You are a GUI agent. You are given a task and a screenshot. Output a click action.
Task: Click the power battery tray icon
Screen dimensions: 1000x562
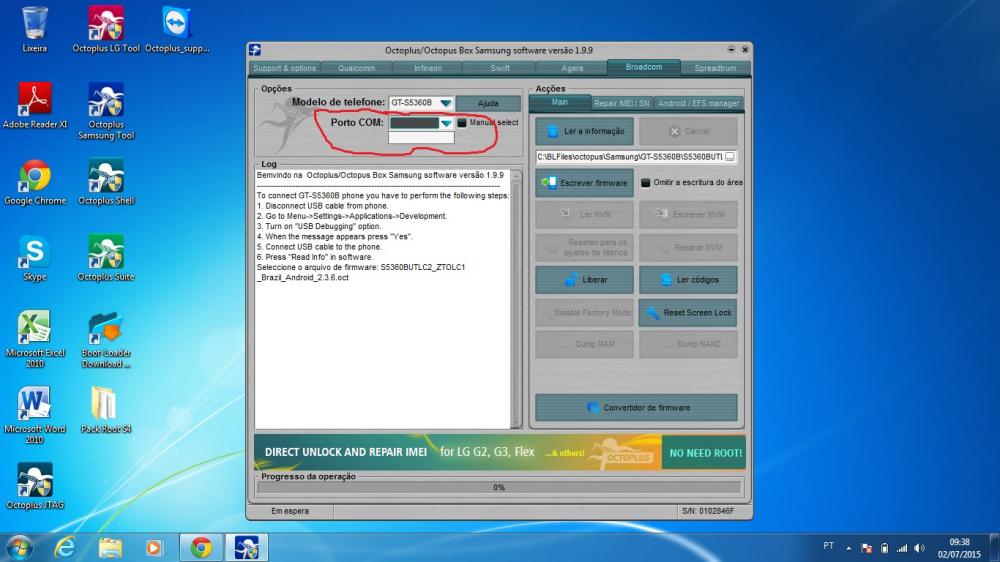pos(884,548)
